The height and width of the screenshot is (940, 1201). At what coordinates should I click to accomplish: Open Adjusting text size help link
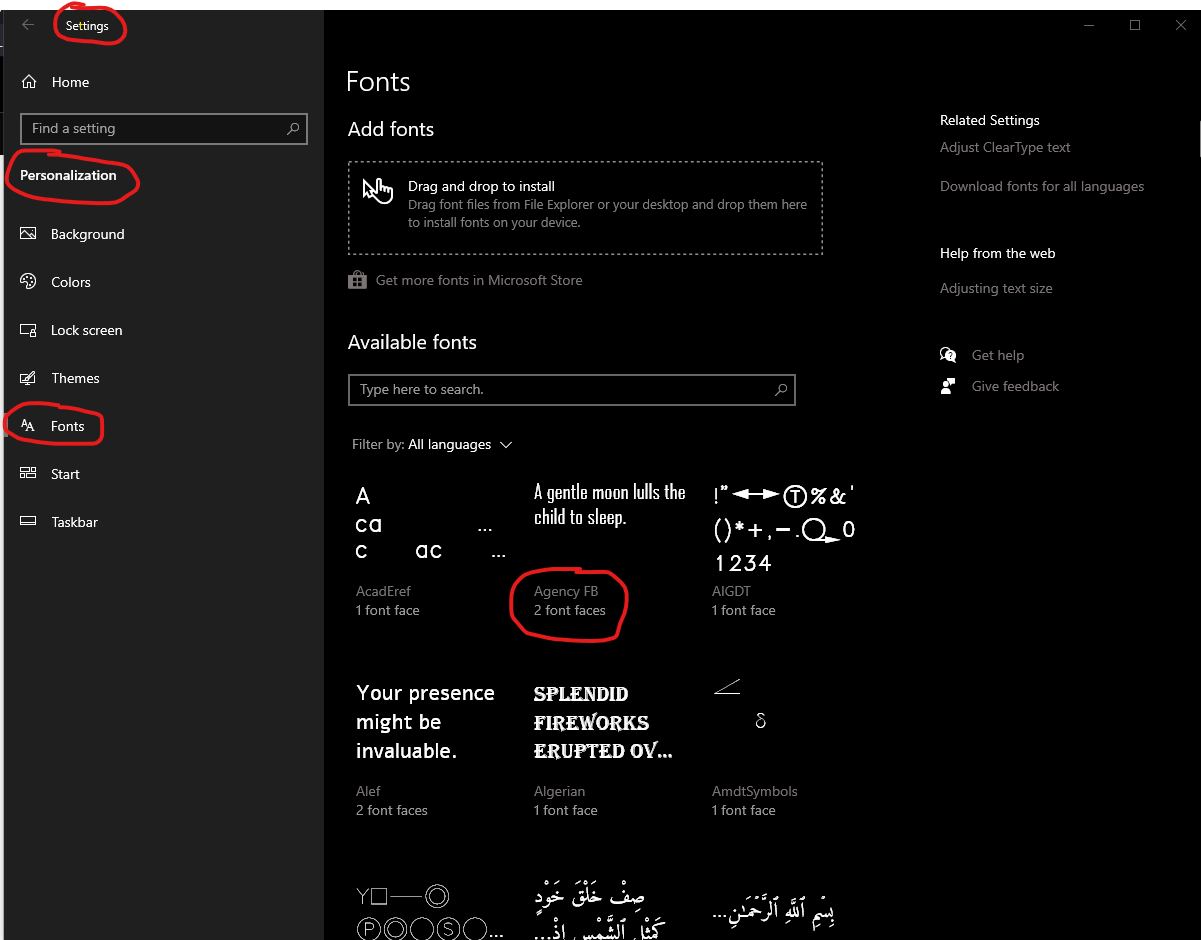click(x=996, y=288)
